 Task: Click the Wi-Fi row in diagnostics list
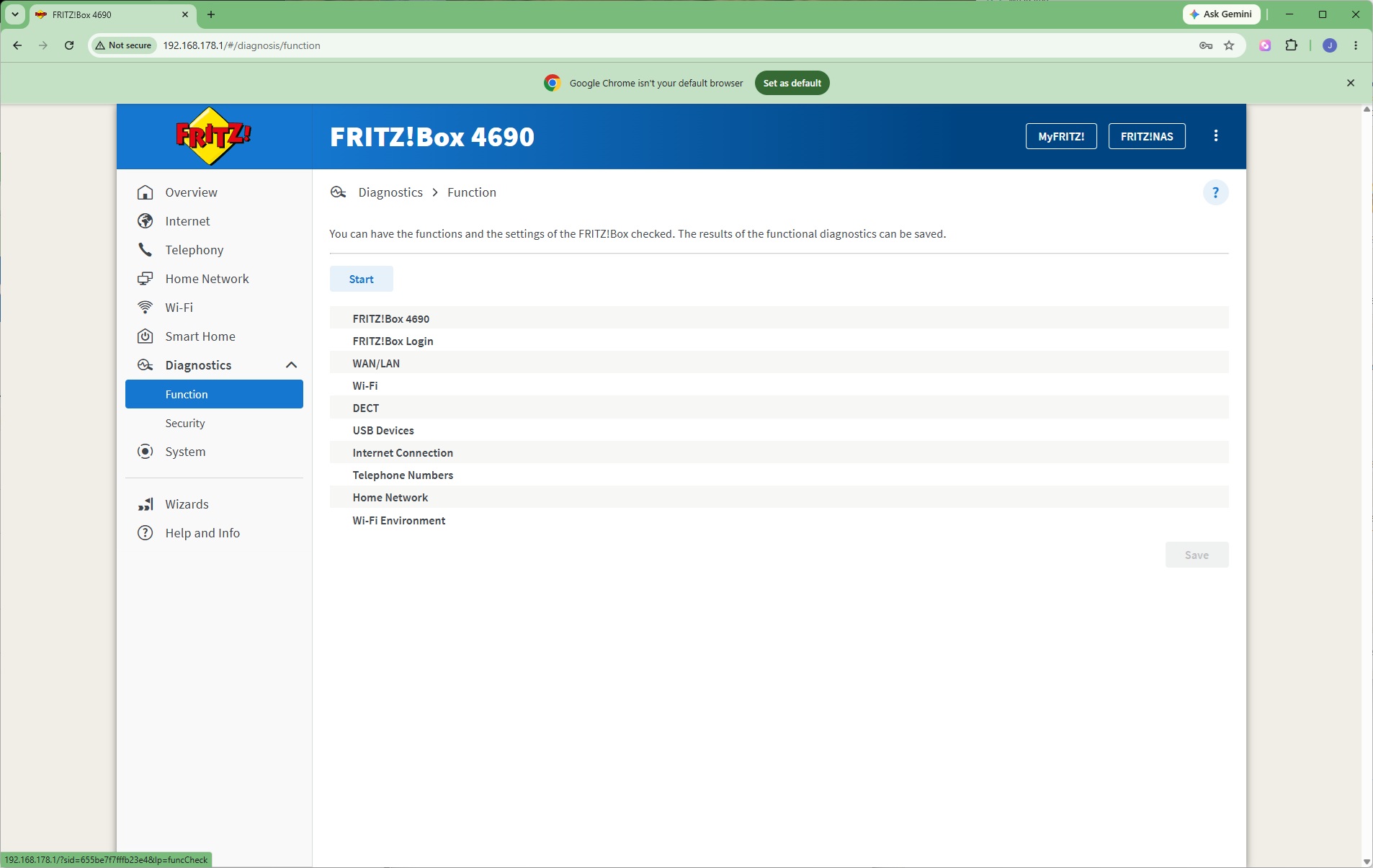(779, 385)
